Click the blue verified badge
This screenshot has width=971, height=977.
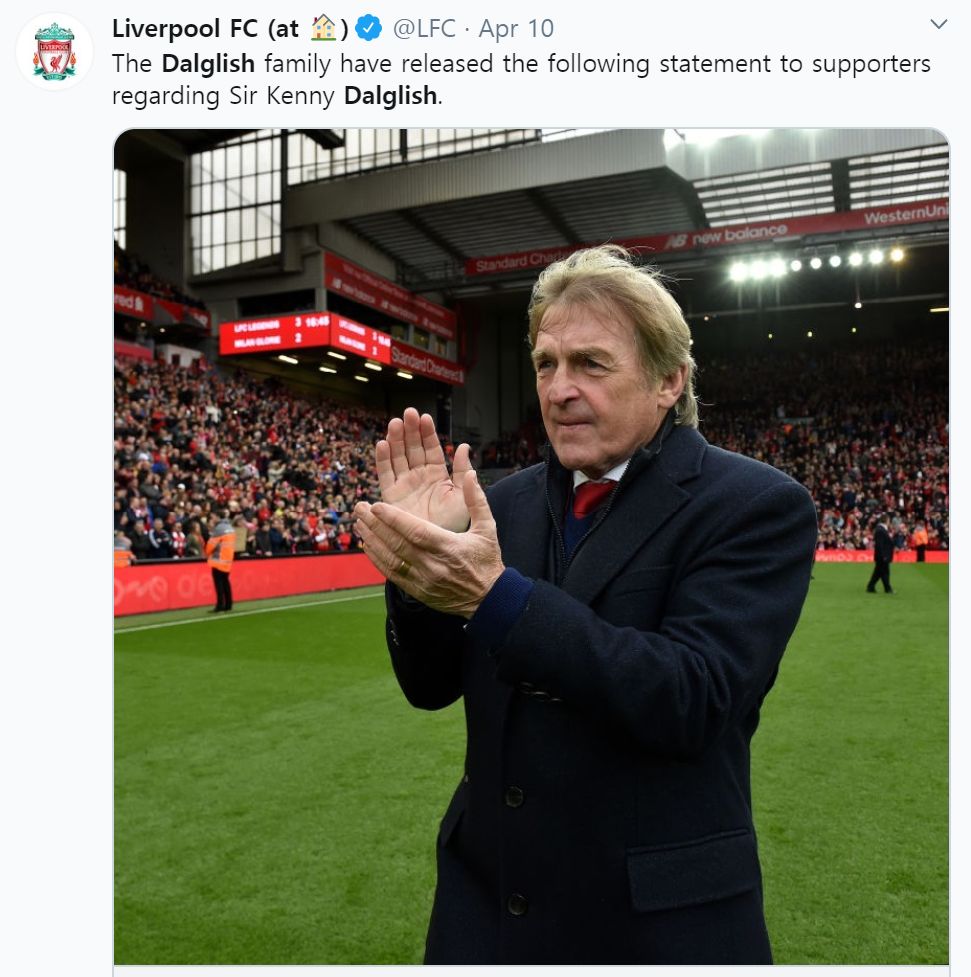coord(369,28)
